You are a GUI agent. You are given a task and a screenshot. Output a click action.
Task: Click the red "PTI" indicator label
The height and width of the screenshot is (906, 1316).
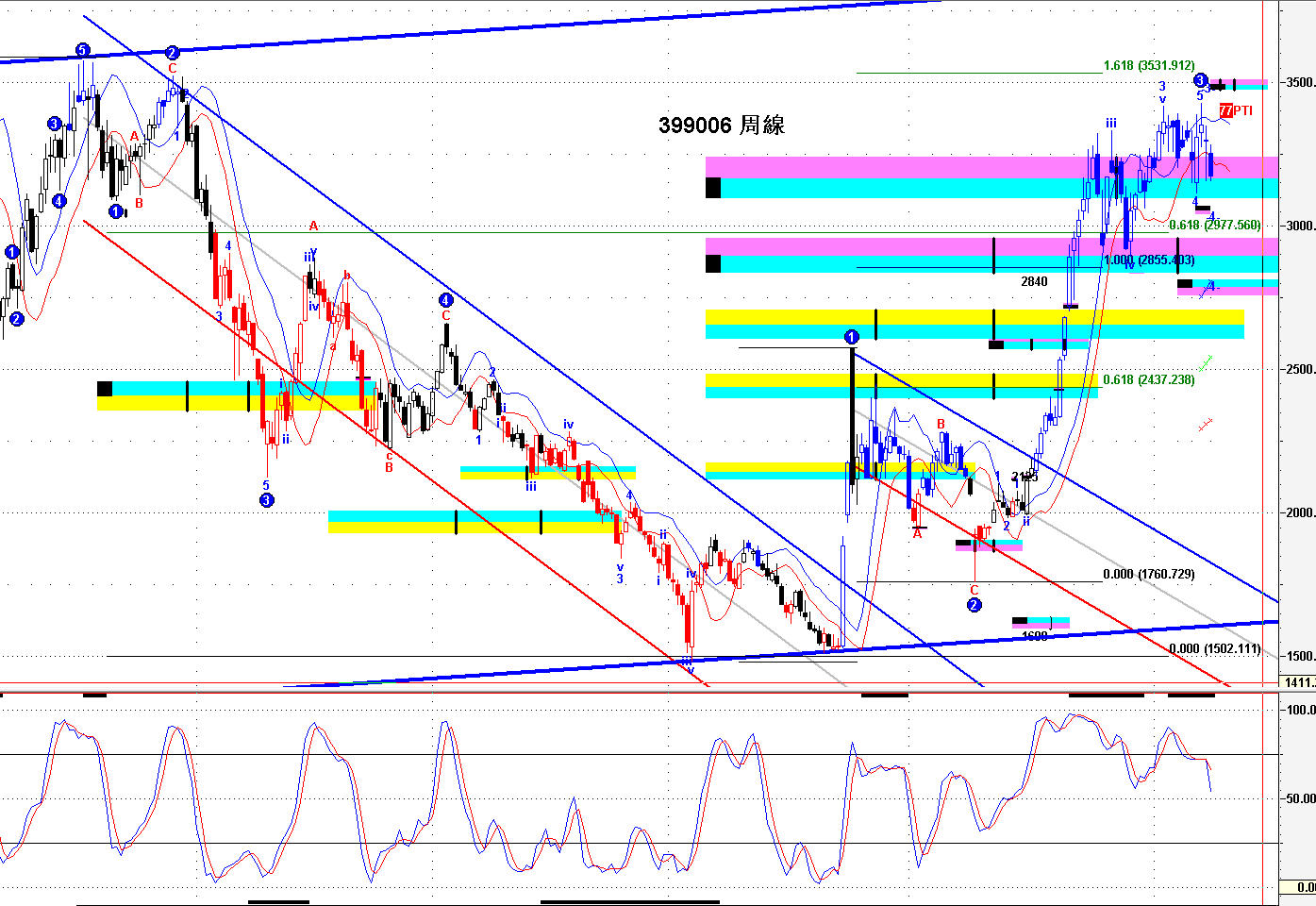pyautogui.click(x=1242, y=110)
